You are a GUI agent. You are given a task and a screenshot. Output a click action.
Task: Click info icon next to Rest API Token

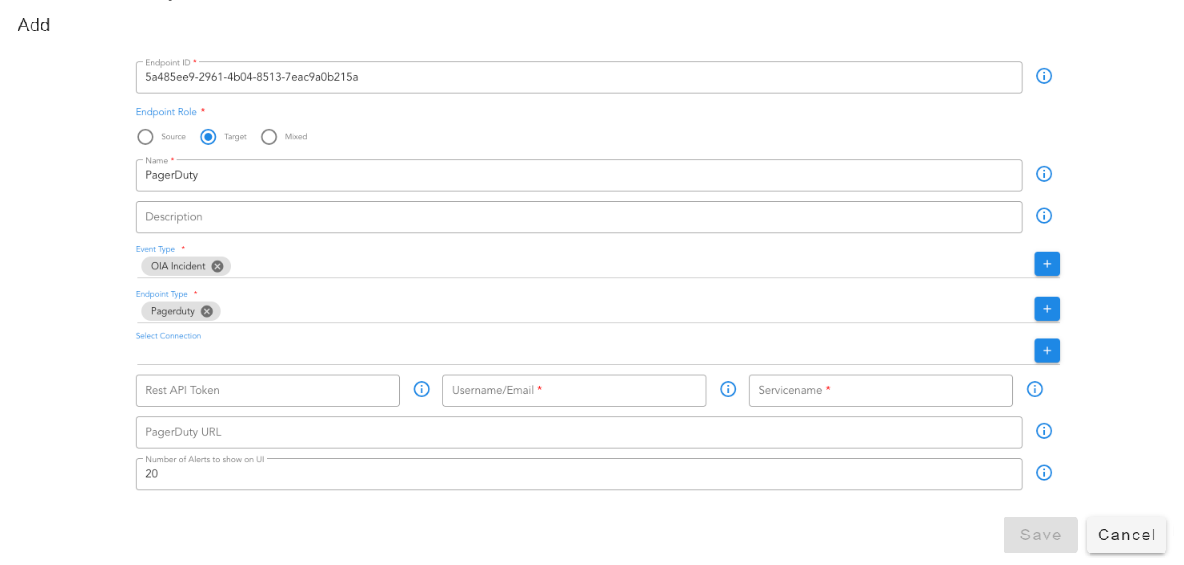click(x=421, y=390)
